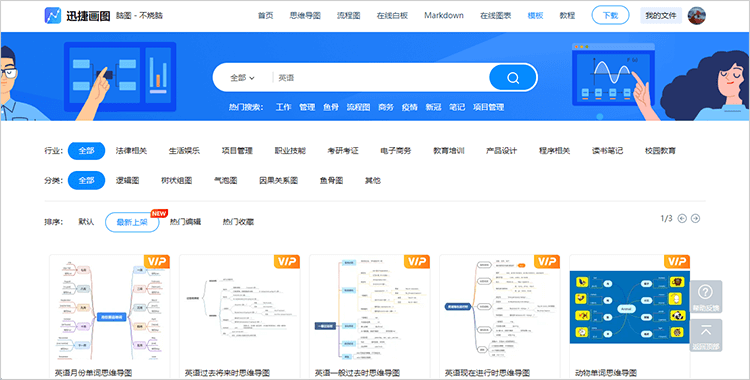
Task: Click hot search term 管理
Action: point(307,107)
